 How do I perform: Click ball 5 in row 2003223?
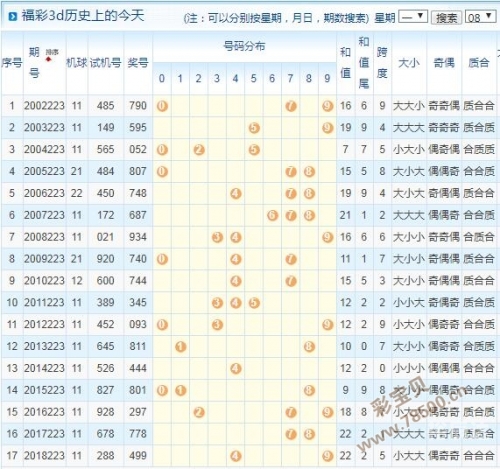point(254,128)
